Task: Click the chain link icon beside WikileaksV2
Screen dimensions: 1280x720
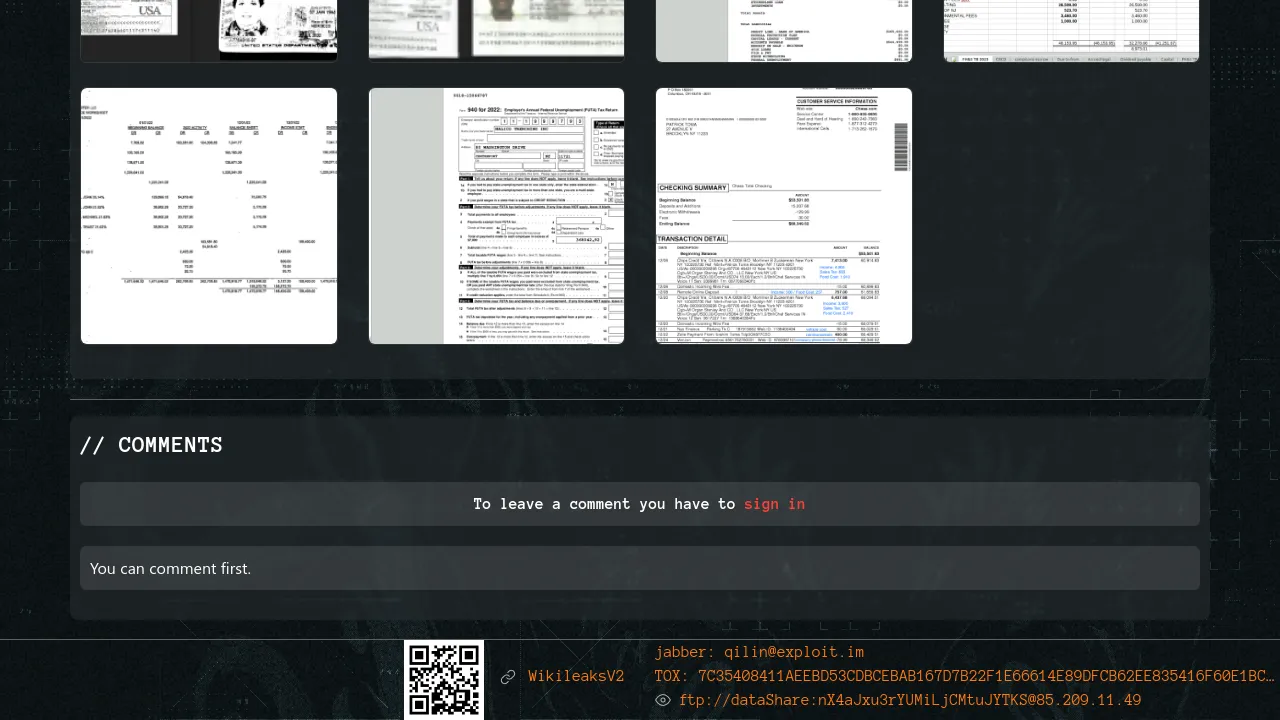Action: (508, 677)
